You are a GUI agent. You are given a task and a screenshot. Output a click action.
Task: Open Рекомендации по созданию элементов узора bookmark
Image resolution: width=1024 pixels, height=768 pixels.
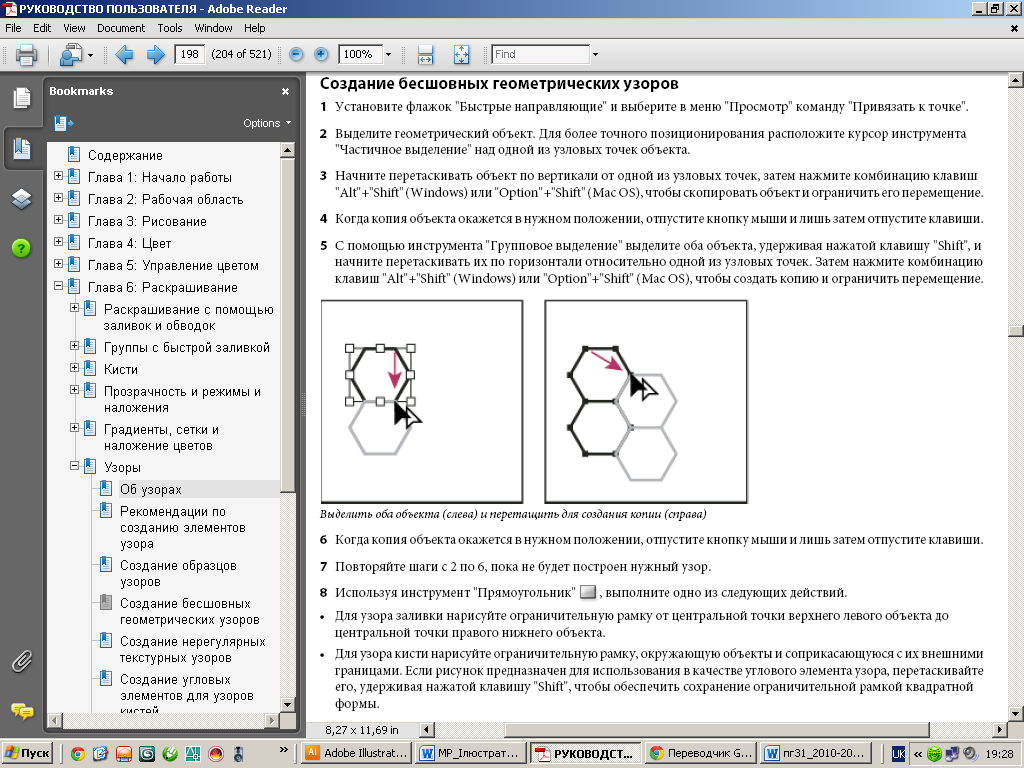[183, 527]
